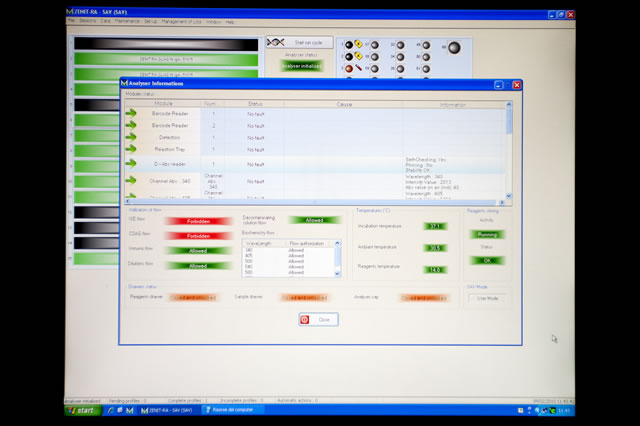The height and width of the screenshot is (426, 640).
Task: Click the green arrow beside Reaction Tray
Action: pyautogui.click(x=133, y=148)
